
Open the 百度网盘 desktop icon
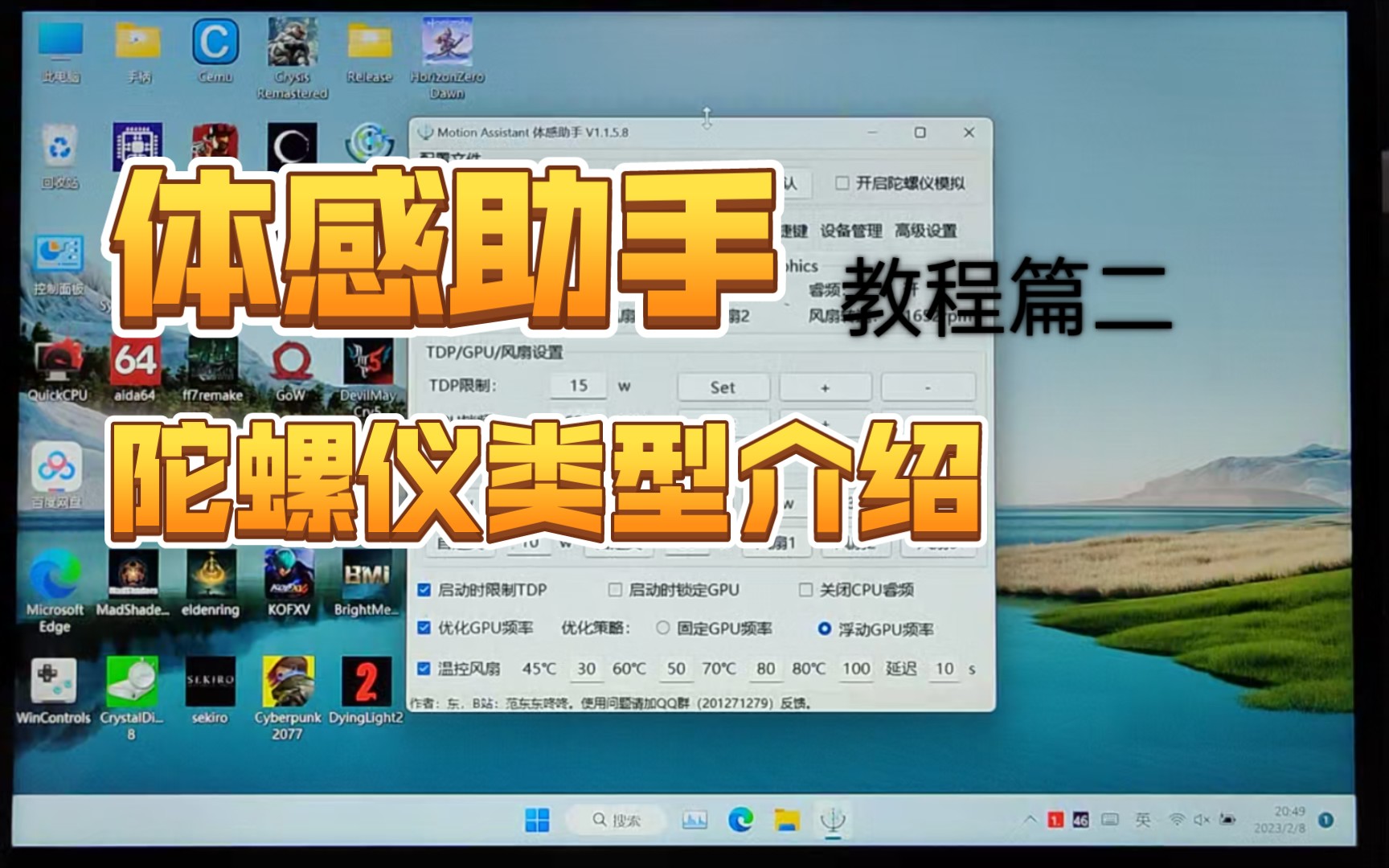point(56,476)
